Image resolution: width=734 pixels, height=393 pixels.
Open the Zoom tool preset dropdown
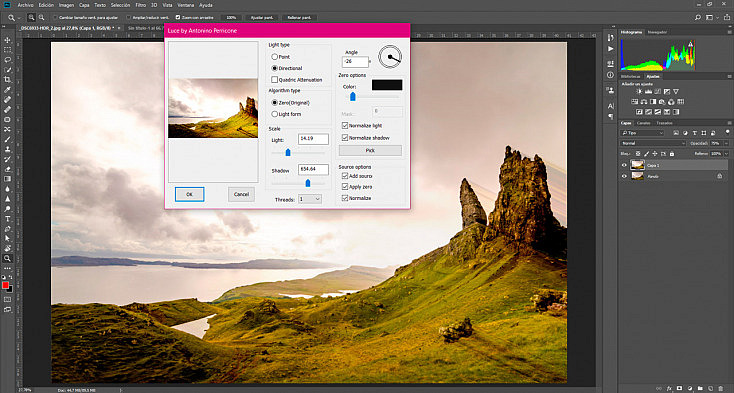[x=19, y=17]
